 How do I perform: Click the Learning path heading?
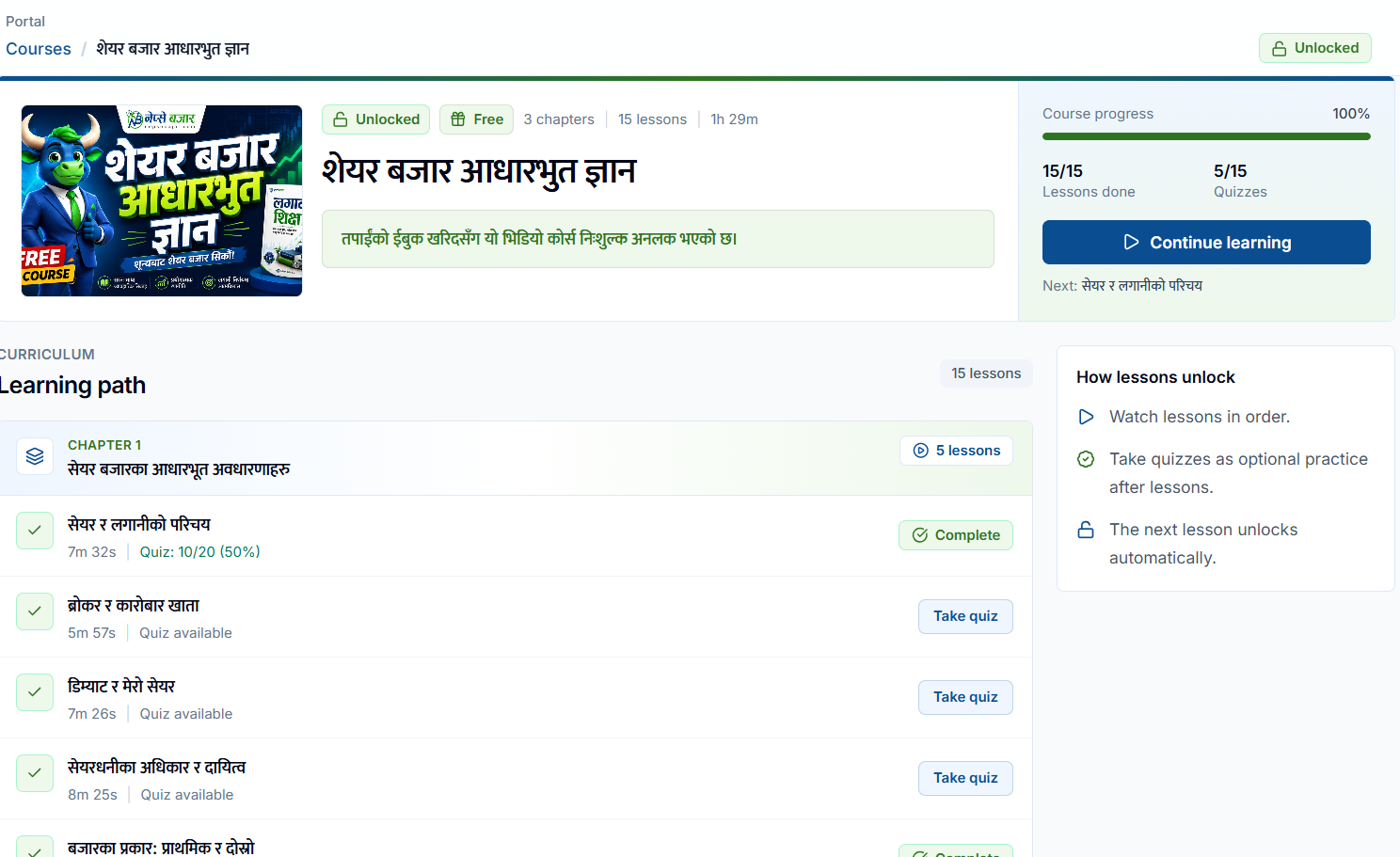(x=72, y=386)
